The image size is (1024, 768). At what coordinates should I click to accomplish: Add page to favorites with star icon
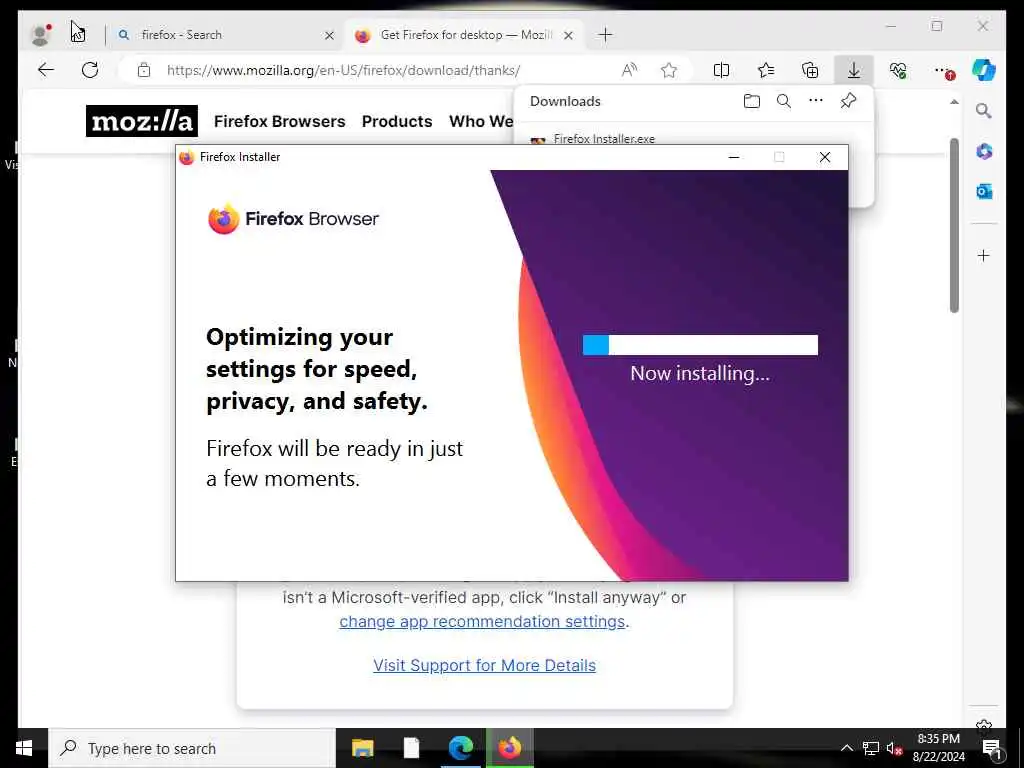click(669, 70)
